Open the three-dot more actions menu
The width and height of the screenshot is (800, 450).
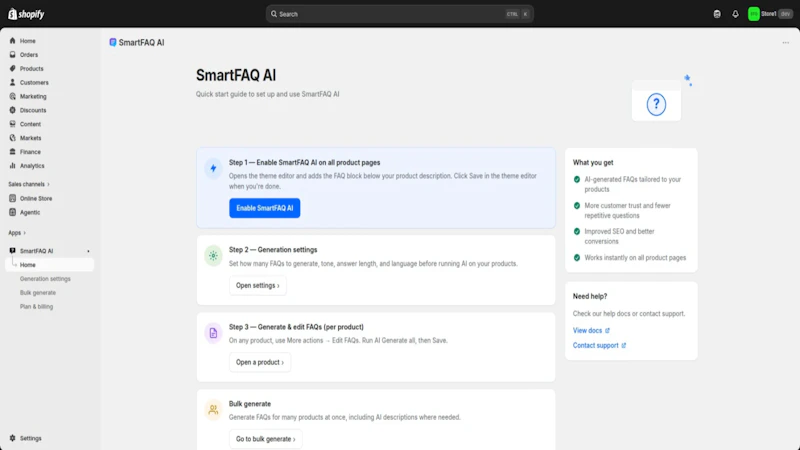point(785,42)
